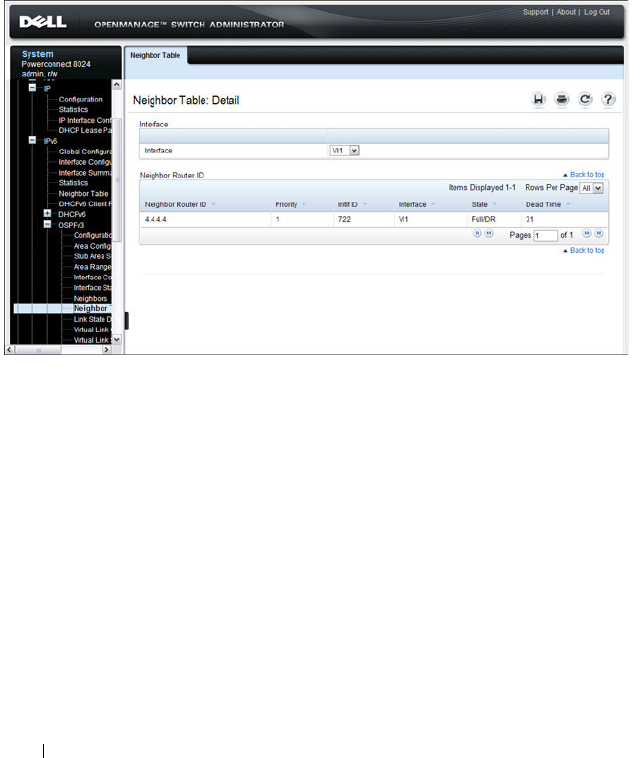Collapse the IP tree node
The image size is (641, 758).
pos(32,87)
